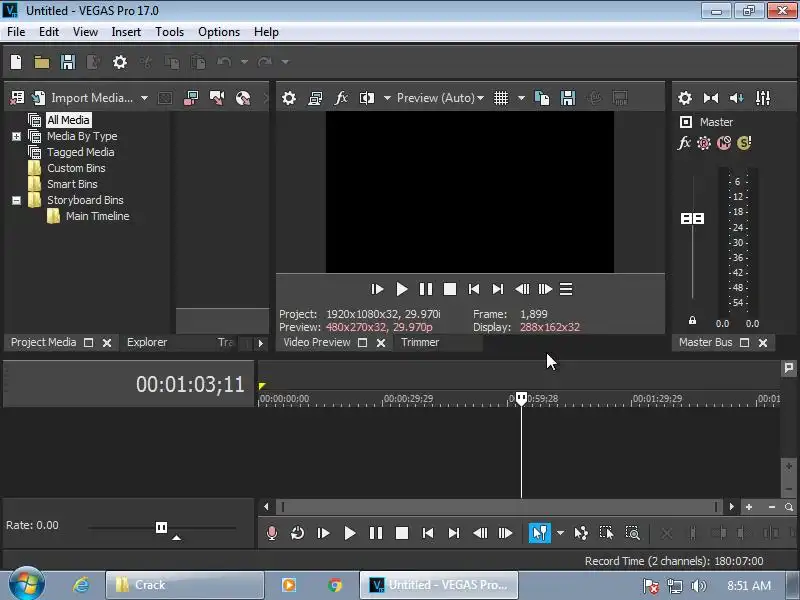Select Custom Bins folder
800x600 pixels.
76,168
